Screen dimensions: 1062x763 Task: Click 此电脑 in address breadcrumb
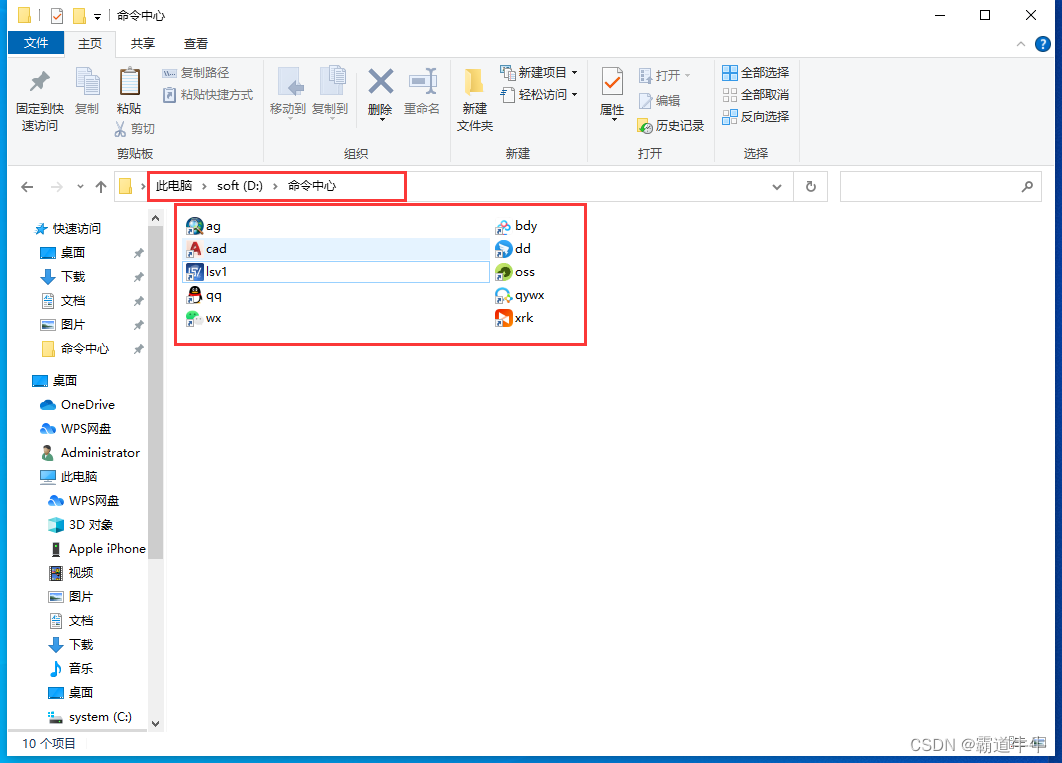pyautogui.click(x=174, y=186)
